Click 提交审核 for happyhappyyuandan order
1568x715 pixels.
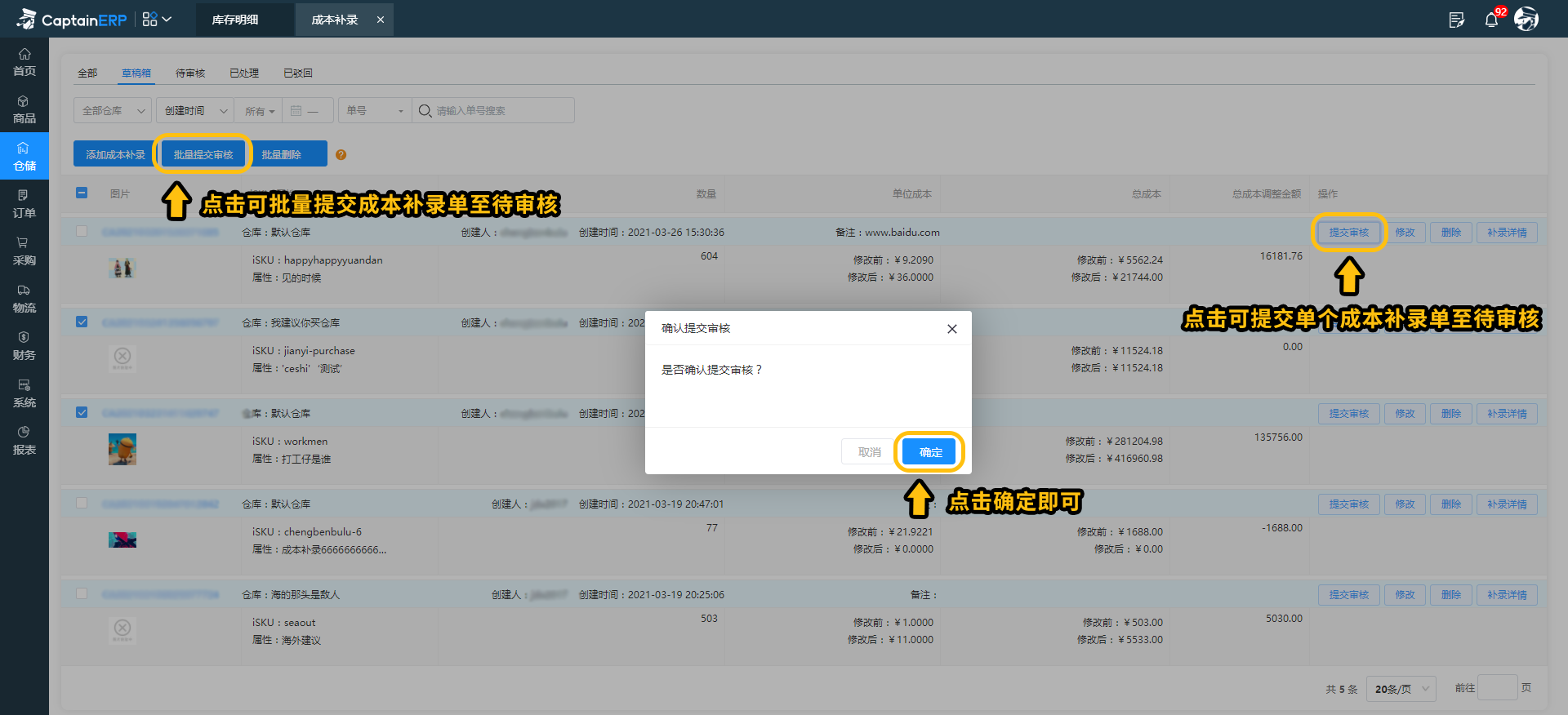tap(1349, 233)
